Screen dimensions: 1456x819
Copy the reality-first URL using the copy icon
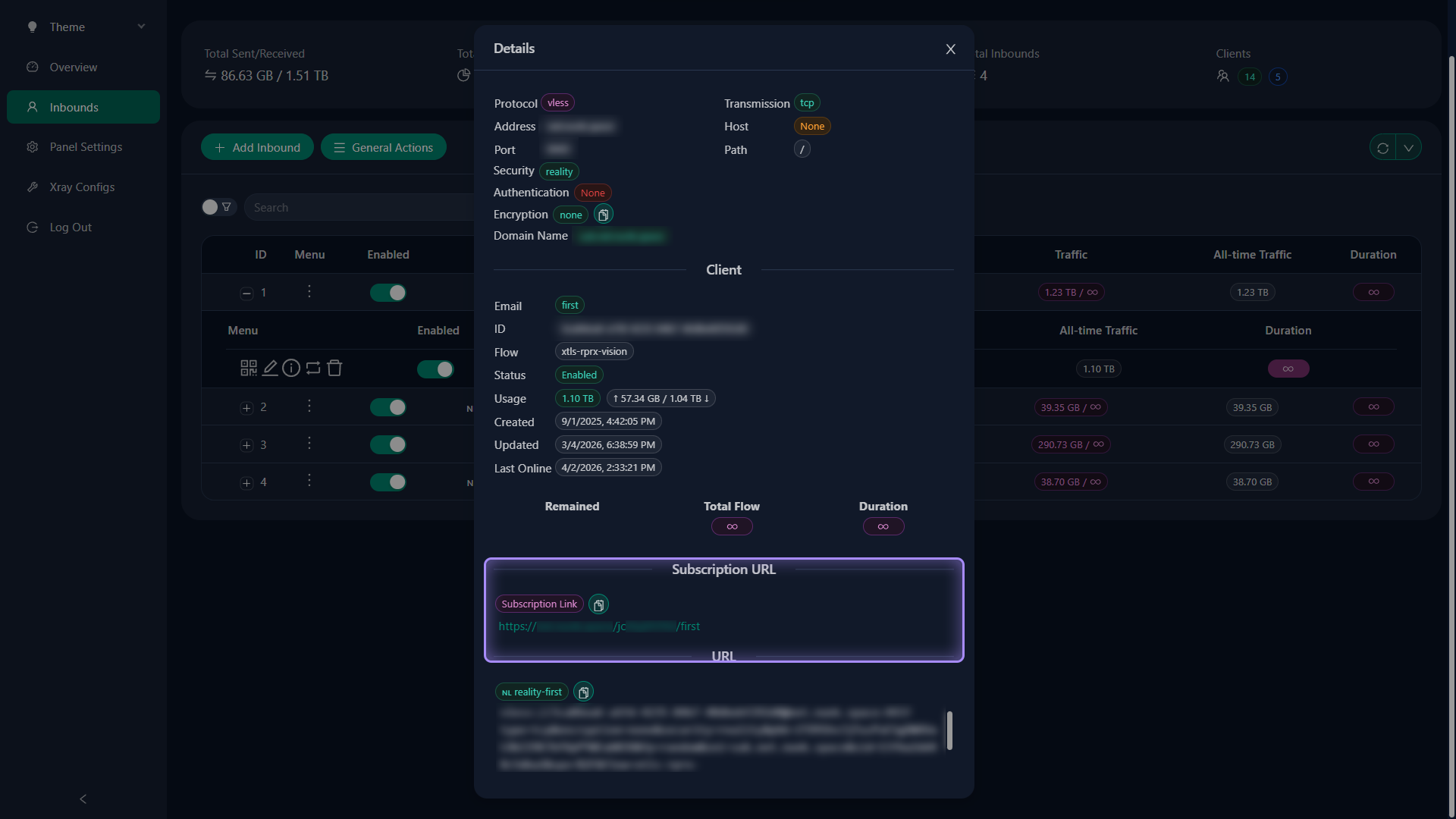582,692
